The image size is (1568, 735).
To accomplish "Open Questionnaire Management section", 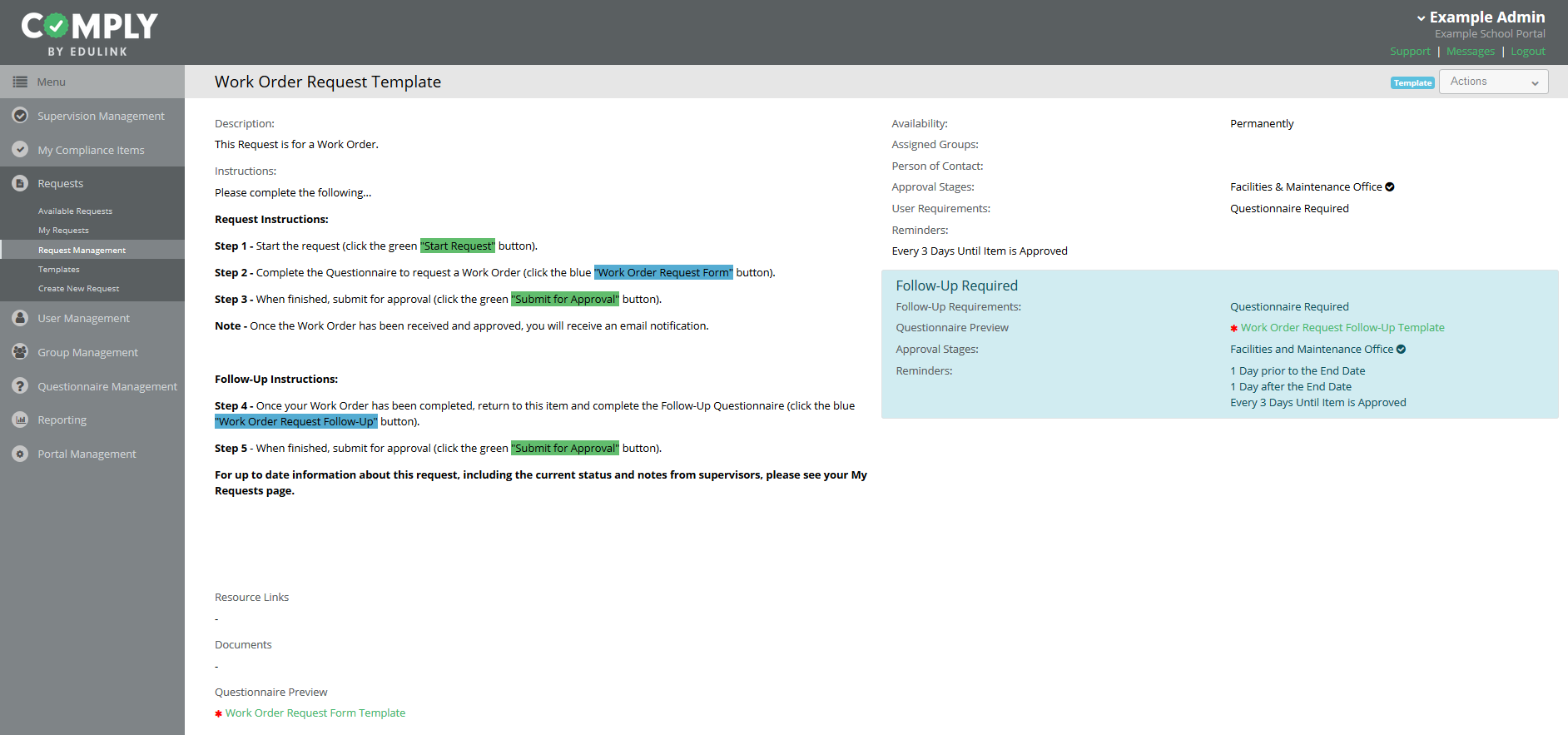I will [x=92, y=386].
